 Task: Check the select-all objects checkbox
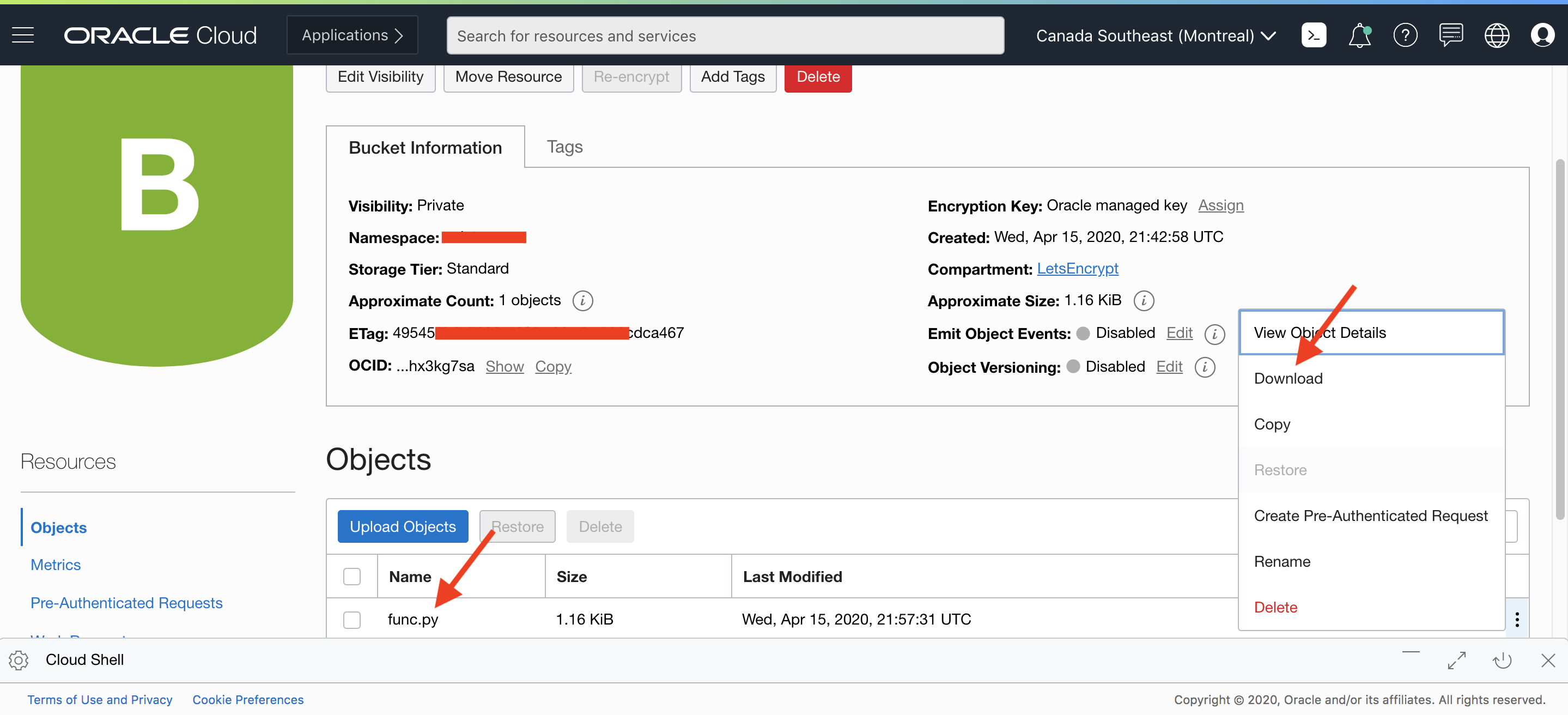pyautogui.click(x=351, y=576)
